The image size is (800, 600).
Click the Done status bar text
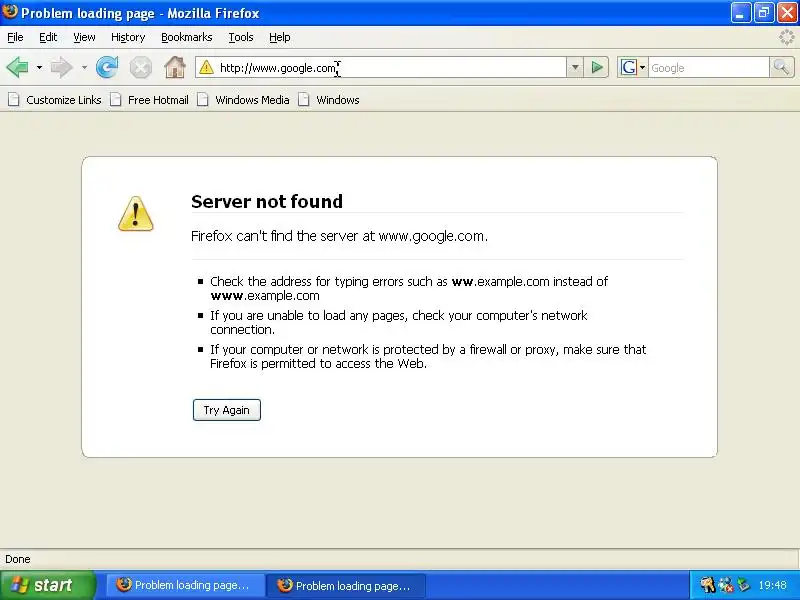click(x=18, y=559)
